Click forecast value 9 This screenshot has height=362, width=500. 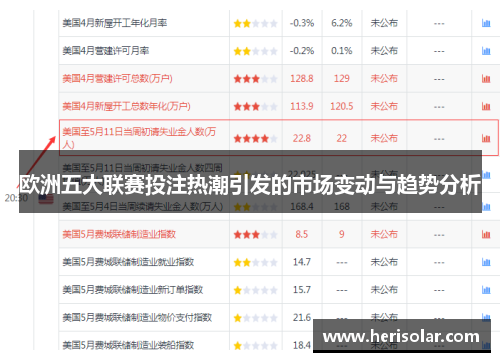pos(342,234)
